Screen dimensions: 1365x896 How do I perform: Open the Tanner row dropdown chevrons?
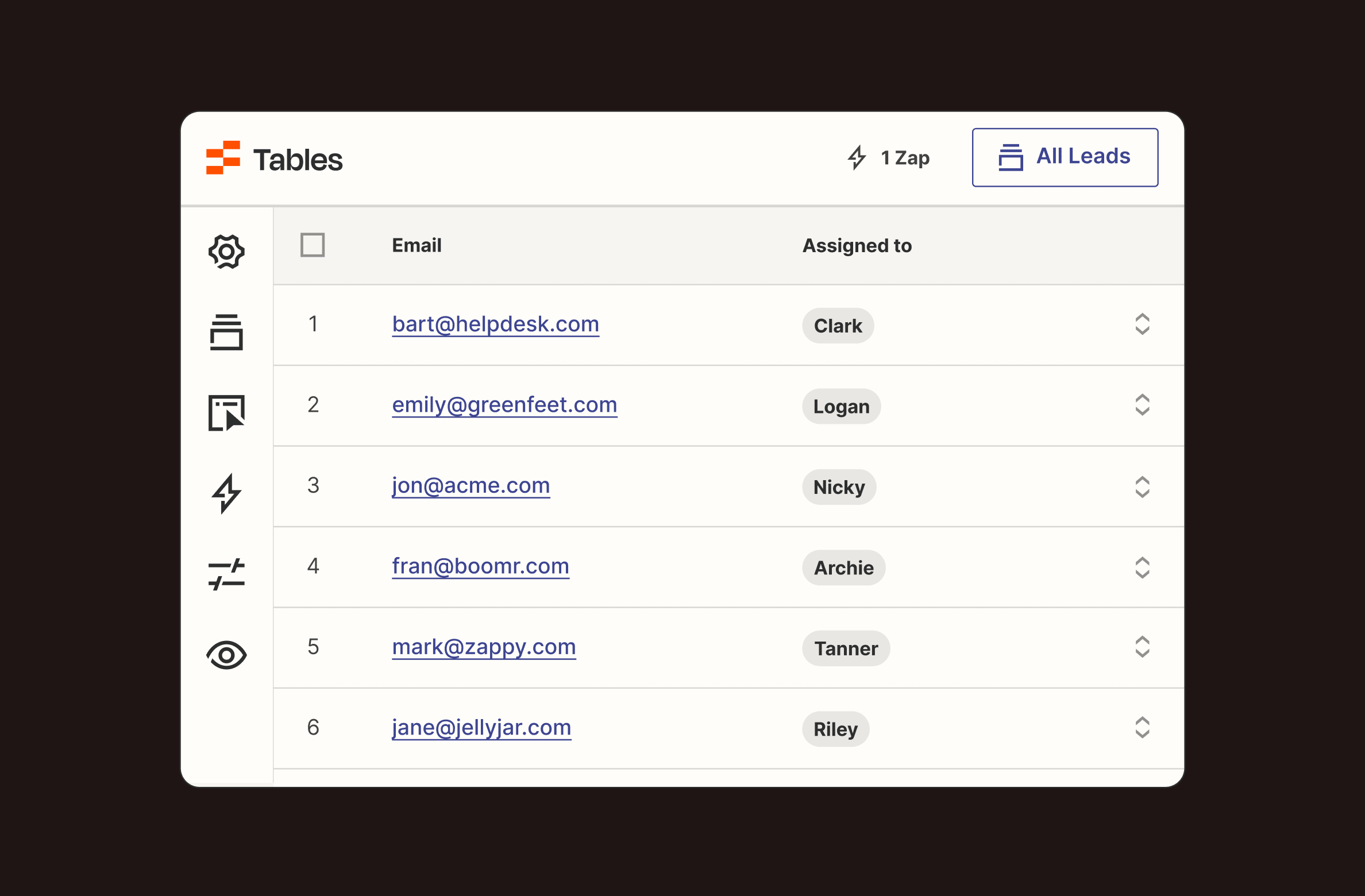pos(1142,647)
